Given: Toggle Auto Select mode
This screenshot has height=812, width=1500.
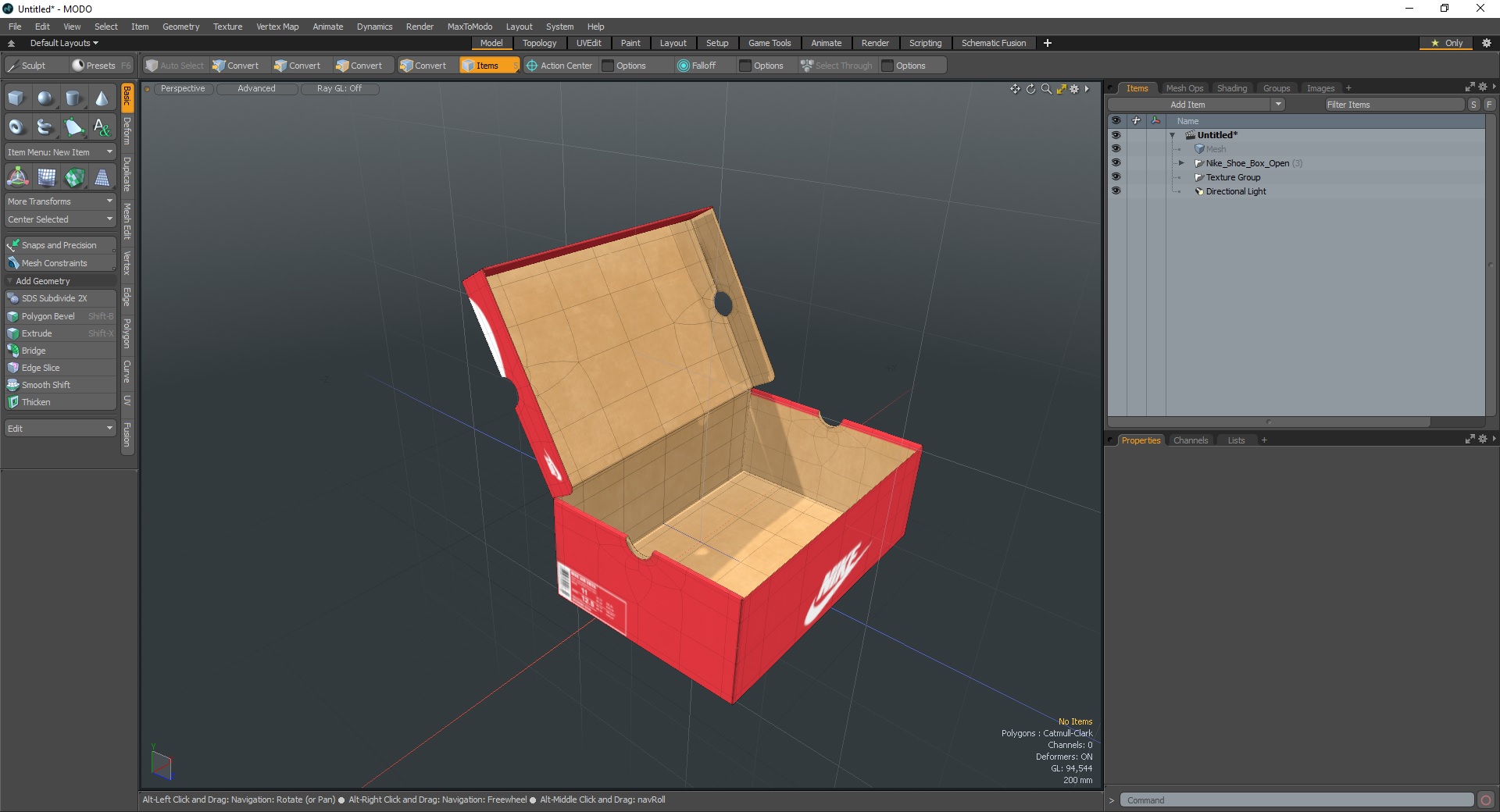Looking at the screenshot, I should click(x=174, y=66).
